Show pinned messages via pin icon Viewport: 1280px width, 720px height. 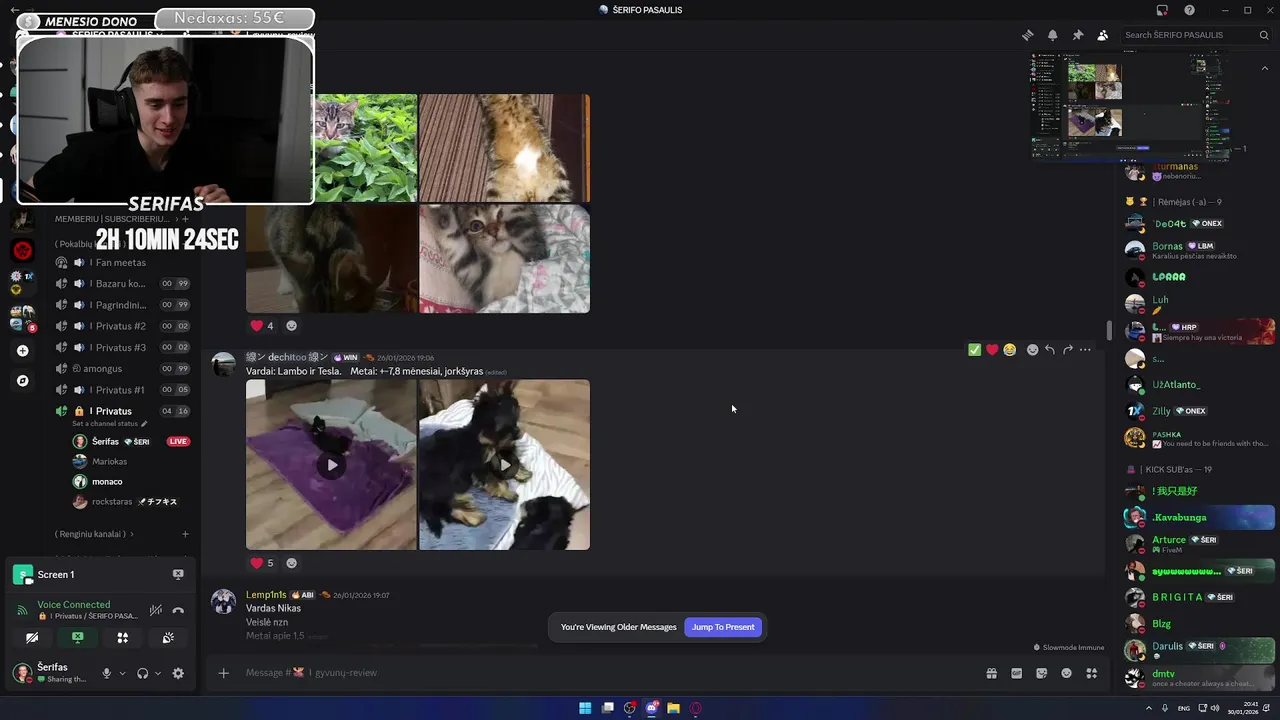tap(1077, 35)
